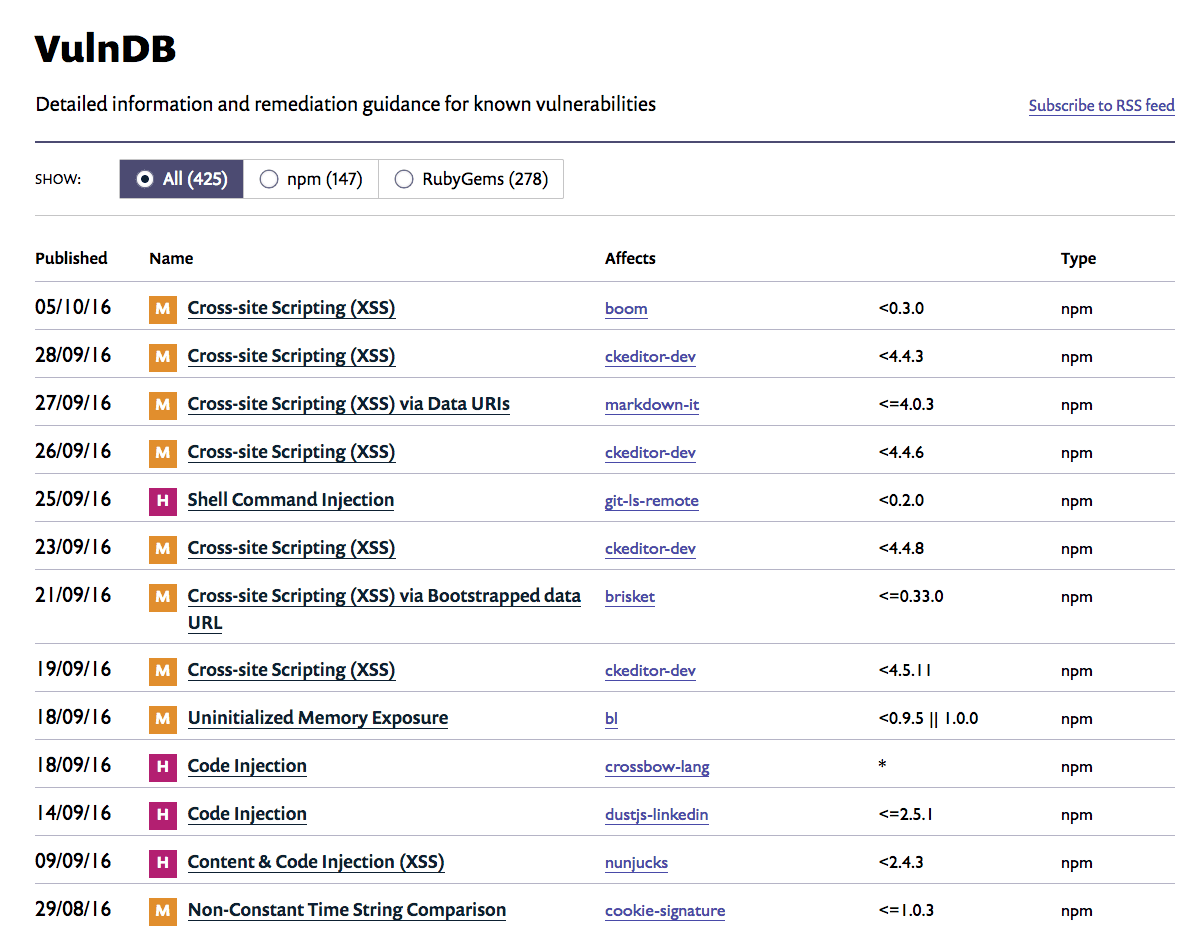1203x931 pixels.
Task: Open the brisket package link
Action: point(630,597)
